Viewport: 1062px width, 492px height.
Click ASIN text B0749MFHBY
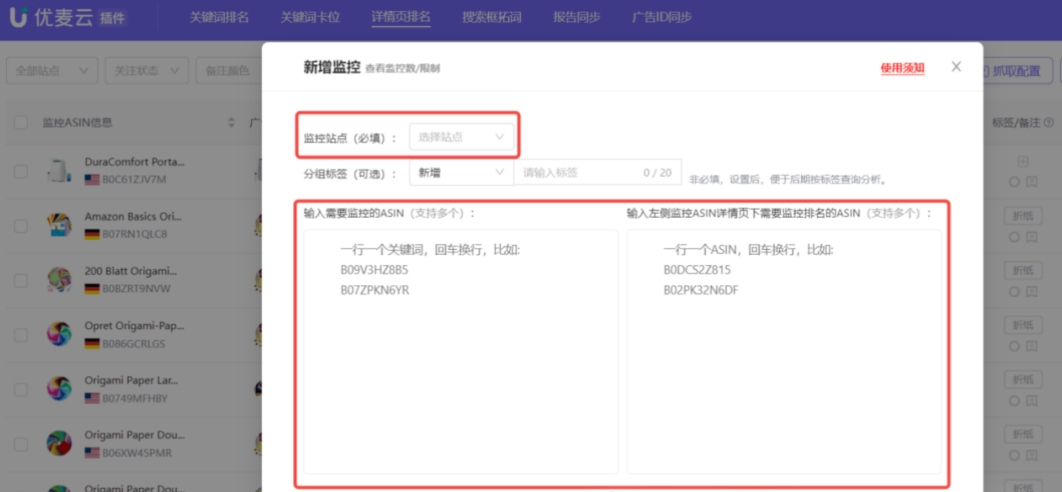coord(134,398)
